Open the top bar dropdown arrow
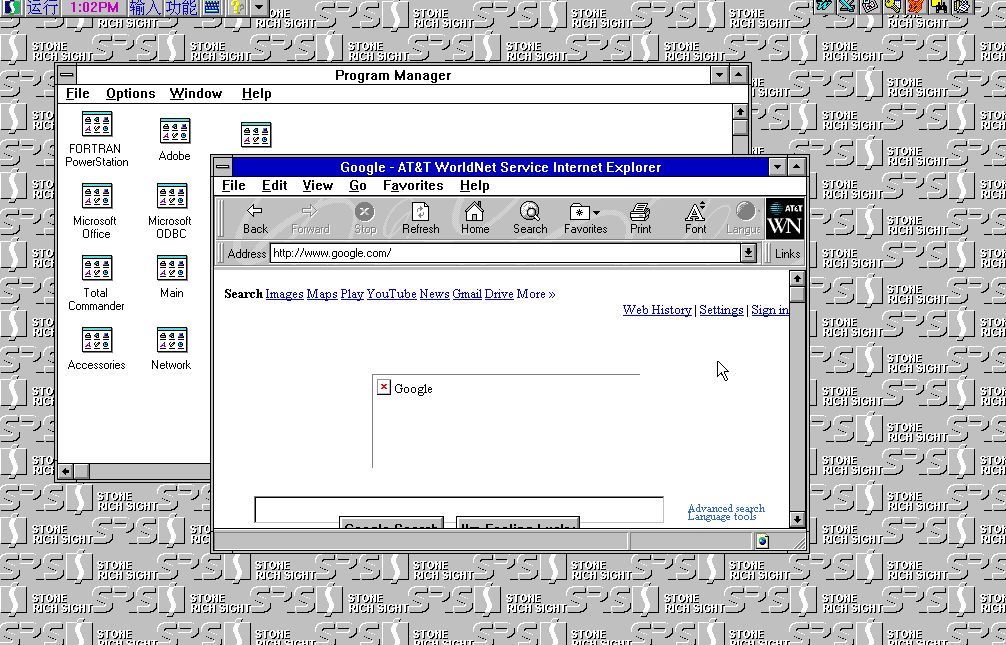Screen dimensions: 1006x645 tap(258, 8)
